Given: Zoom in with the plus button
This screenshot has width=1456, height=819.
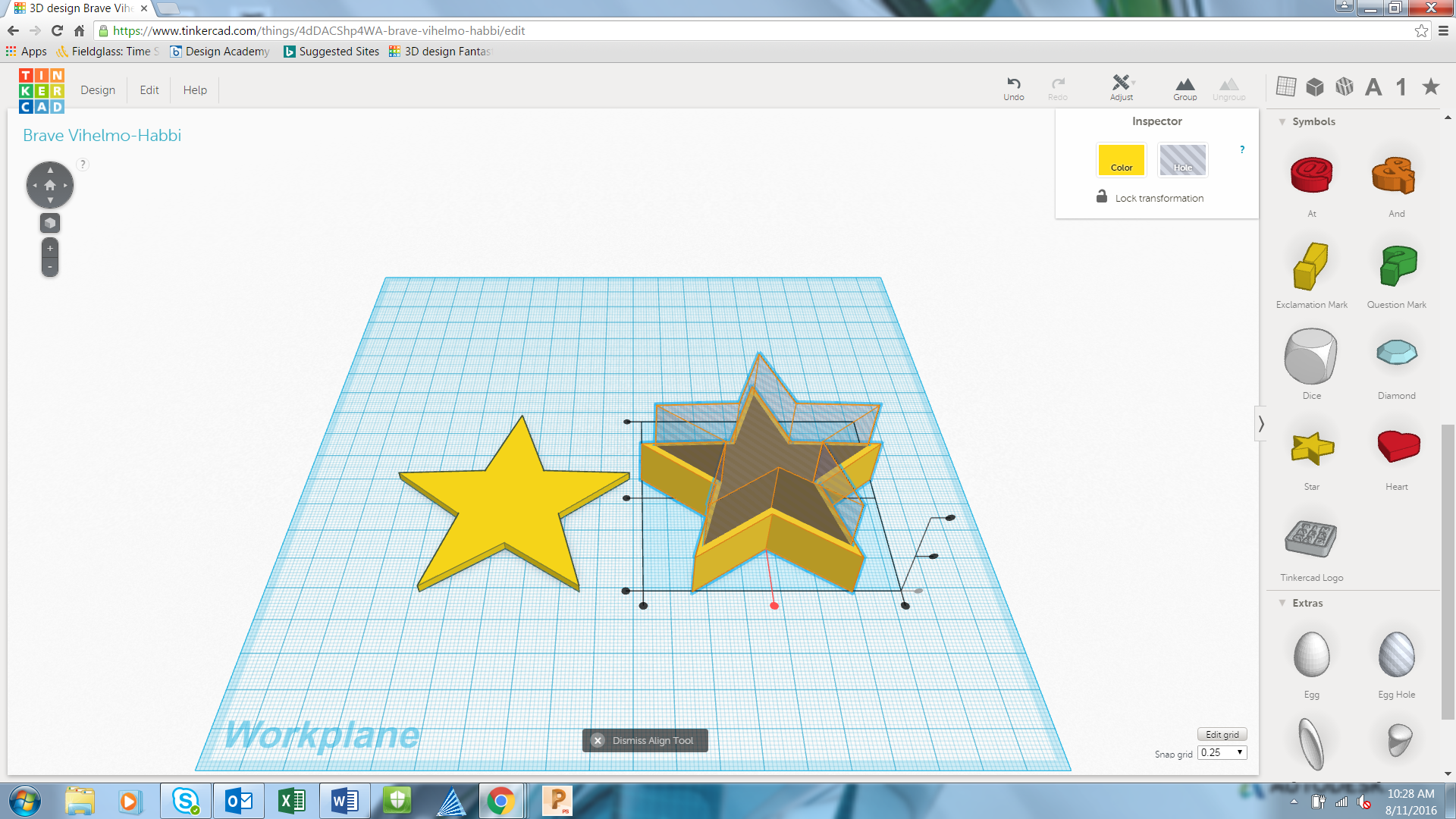Looking at the screenshot, I should coord(50,248).
